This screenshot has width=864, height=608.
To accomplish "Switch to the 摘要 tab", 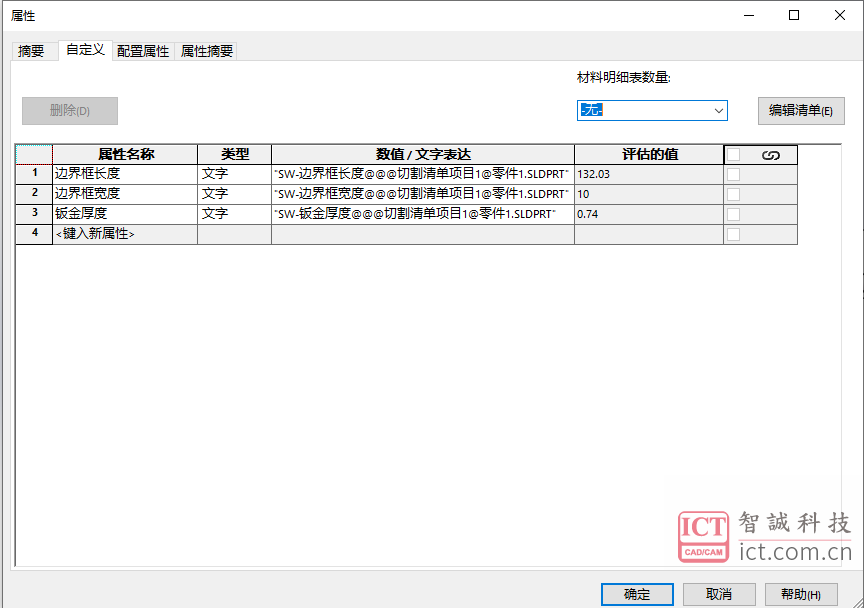I will (32, 51).
